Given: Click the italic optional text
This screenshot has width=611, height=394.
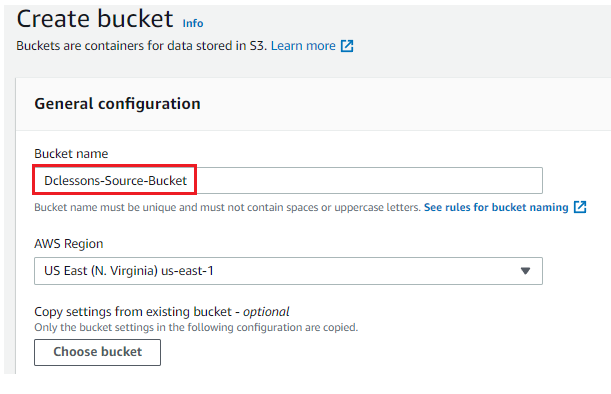Looking at the screenshot, I should [266, 312].
